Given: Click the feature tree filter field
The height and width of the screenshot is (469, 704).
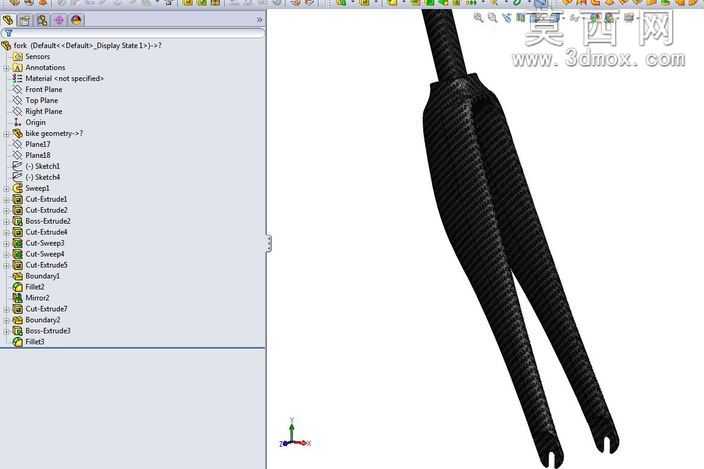Looking at the screenshot, I should [x=133, y=33].
